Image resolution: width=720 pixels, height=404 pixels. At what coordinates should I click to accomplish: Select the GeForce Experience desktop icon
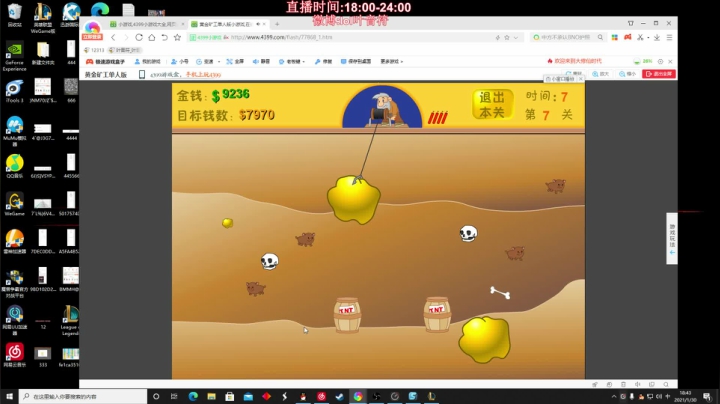click(x=14, y=56)
